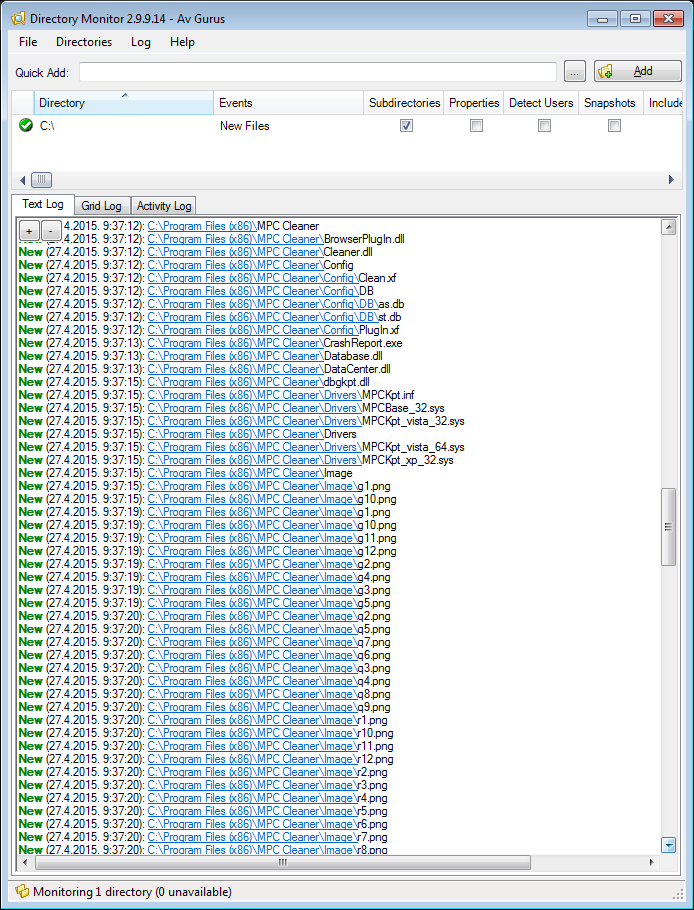694x910 pixels.
Task: Click the minus zoom button in the text log
Action: [51, 231]
